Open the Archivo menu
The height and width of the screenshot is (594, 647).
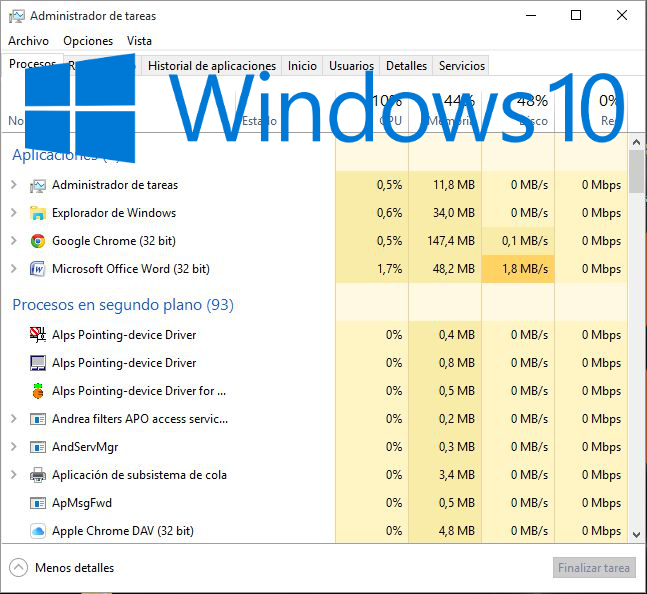(28, 41)
